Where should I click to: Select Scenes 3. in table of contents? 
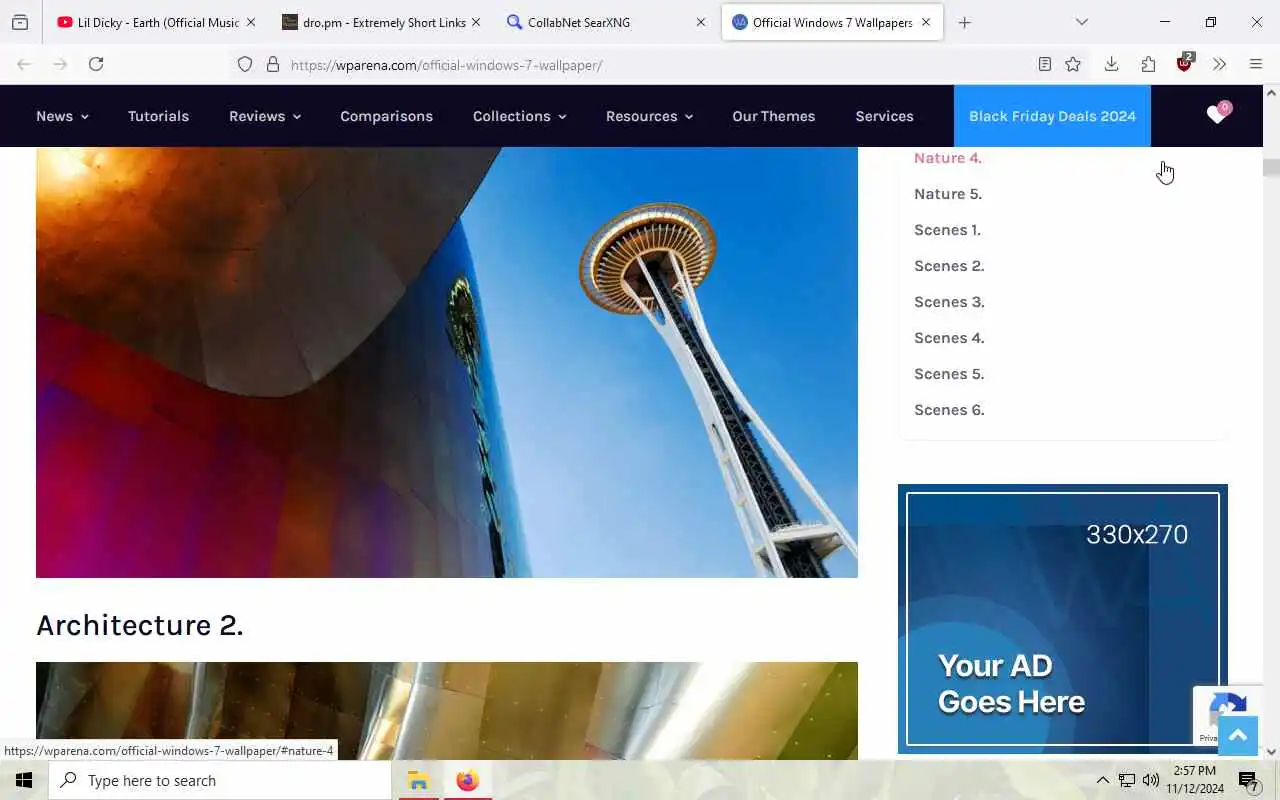[949, 302]
